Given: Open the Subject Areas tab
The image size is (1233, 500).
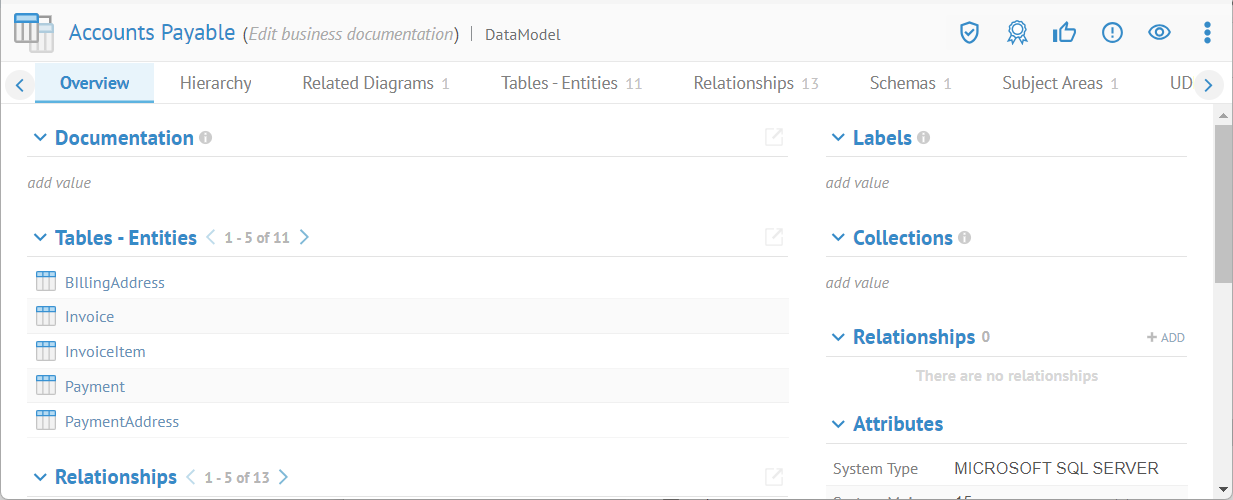Looking at the screenshot, I should pos(1052,83).
